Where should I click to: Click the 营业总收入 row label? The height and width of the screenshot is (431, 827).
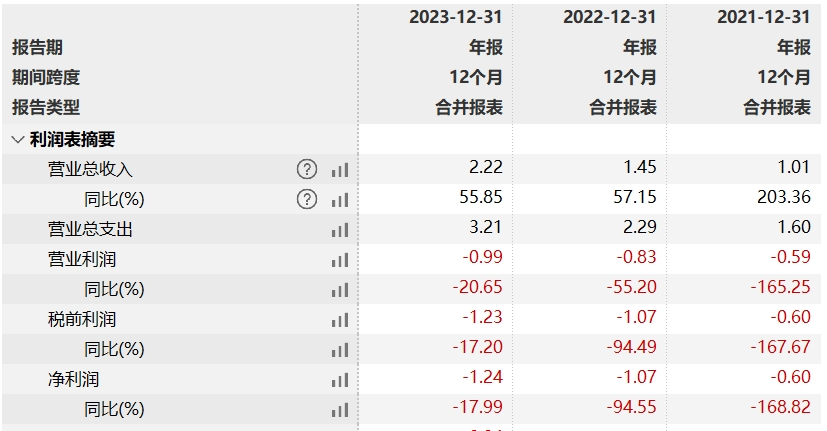point(90,170)
